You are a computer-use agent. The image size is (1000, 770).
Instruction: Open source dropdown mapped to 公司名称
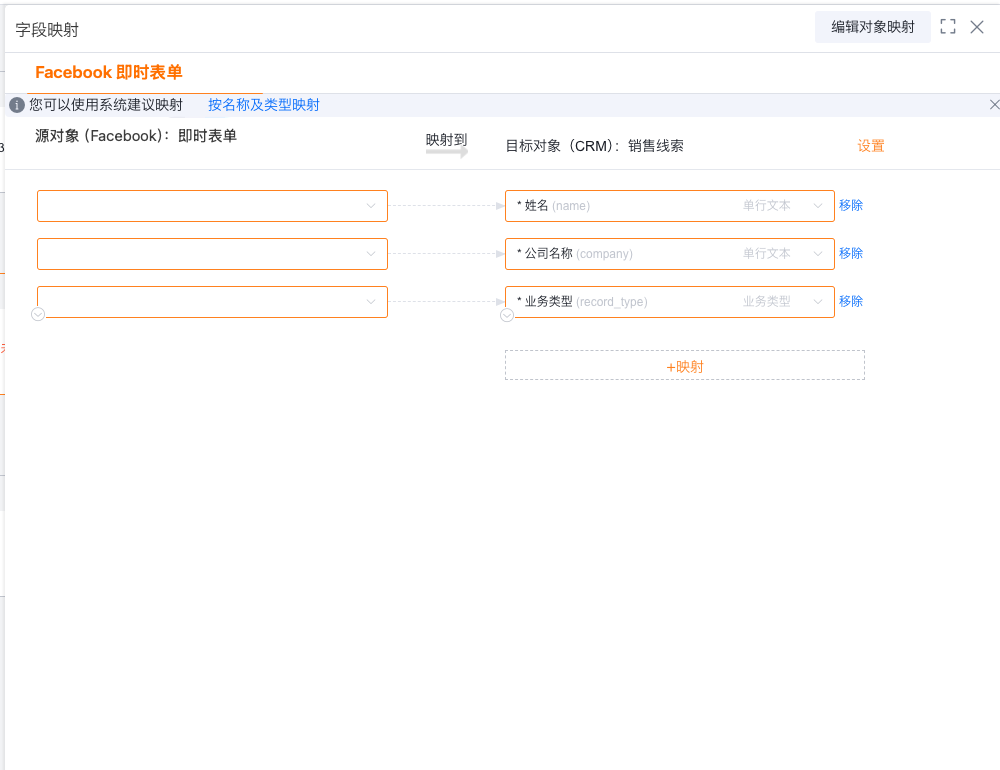tap(212, 254)
